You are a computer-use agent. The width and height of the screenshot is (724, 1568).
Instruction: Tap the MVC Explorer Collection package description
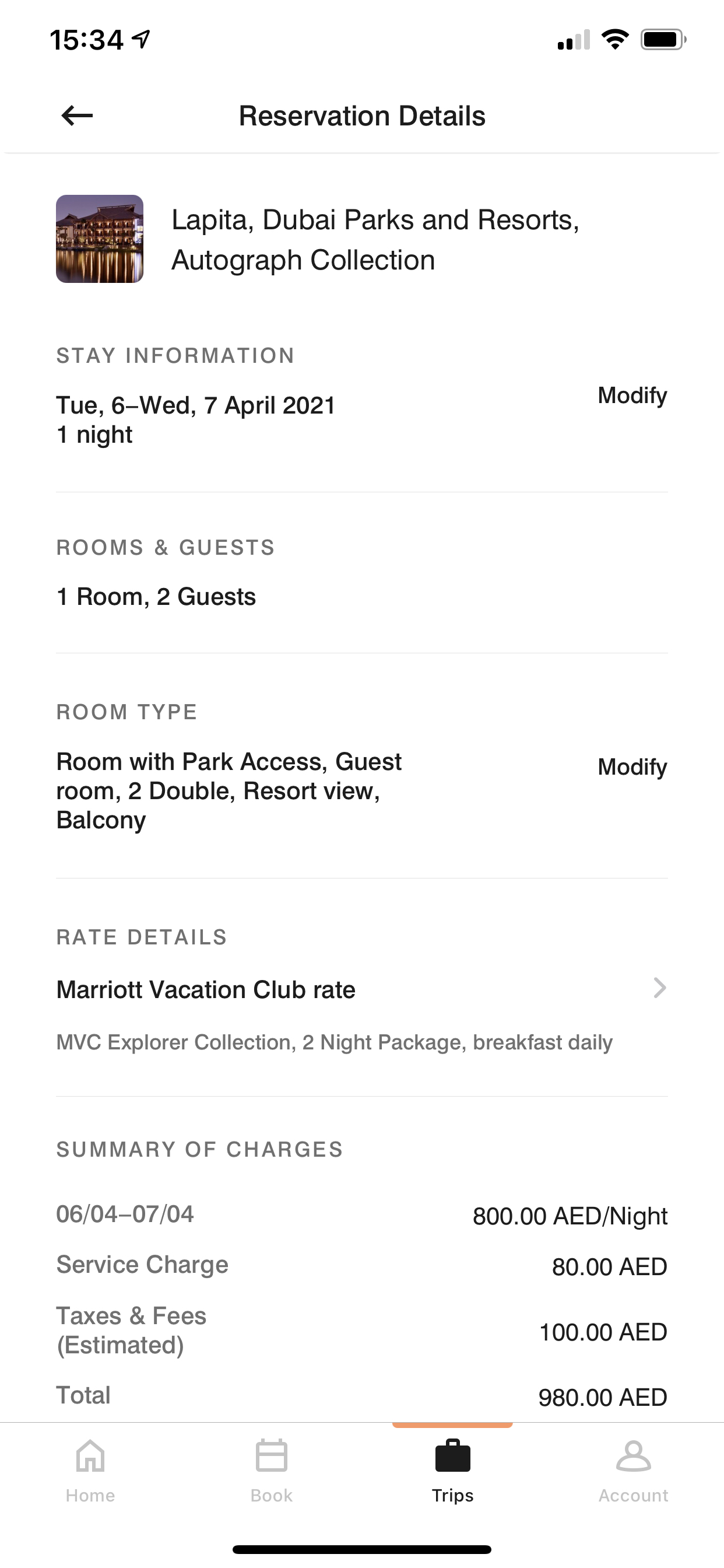pyautogui.click(x=335, y=1042)
